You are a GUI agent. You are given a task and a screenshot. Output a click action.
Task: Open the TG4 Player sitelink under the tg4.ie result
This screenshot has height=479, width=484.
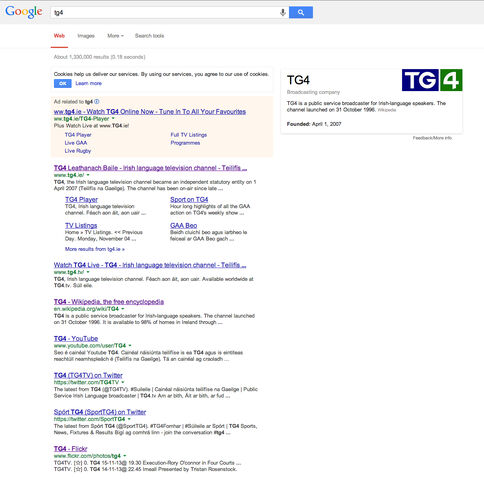(x=81, y=199)
